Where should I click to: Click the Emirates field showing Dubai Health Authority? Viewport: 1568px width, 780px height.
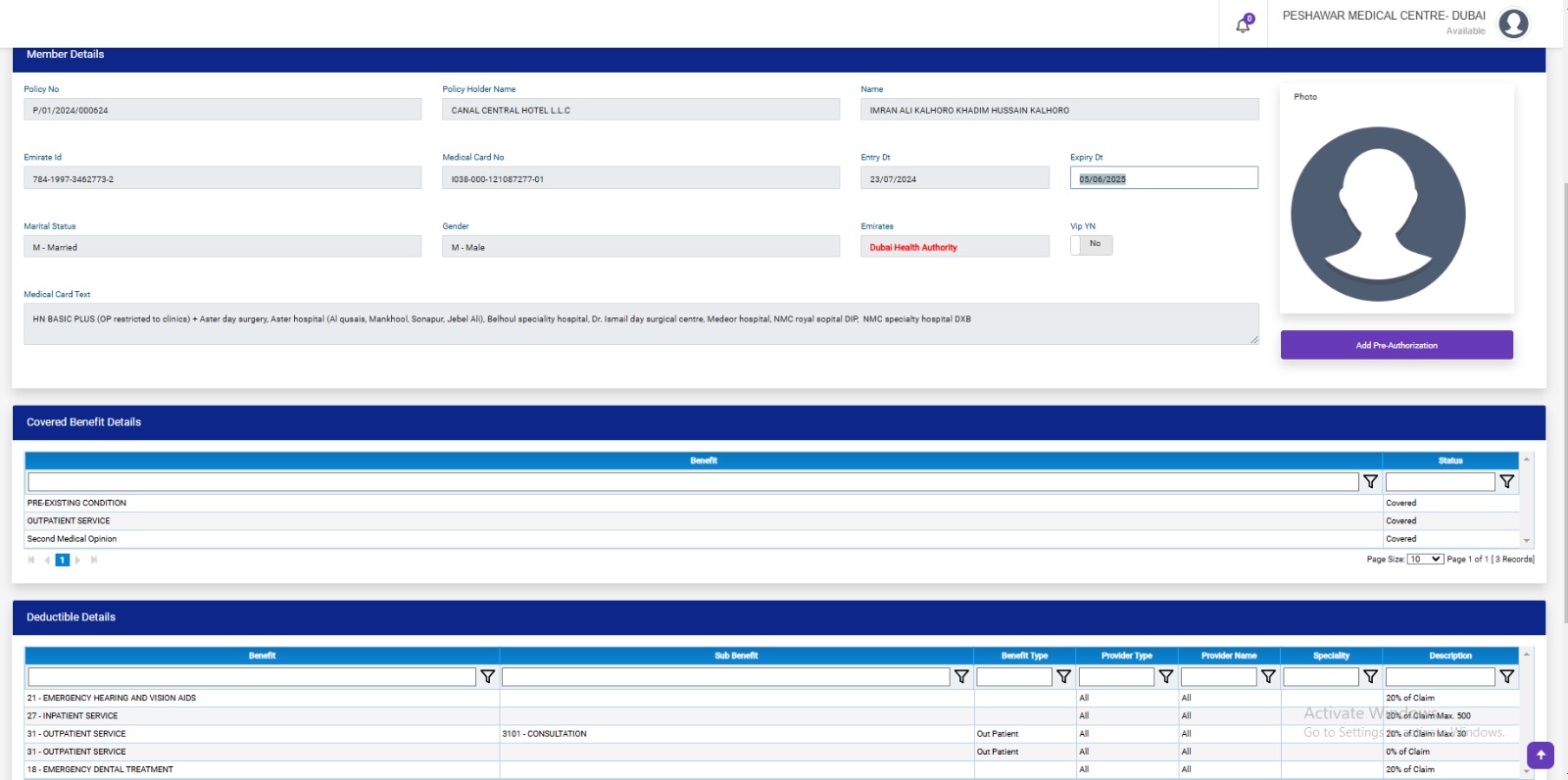coord(955,247)
